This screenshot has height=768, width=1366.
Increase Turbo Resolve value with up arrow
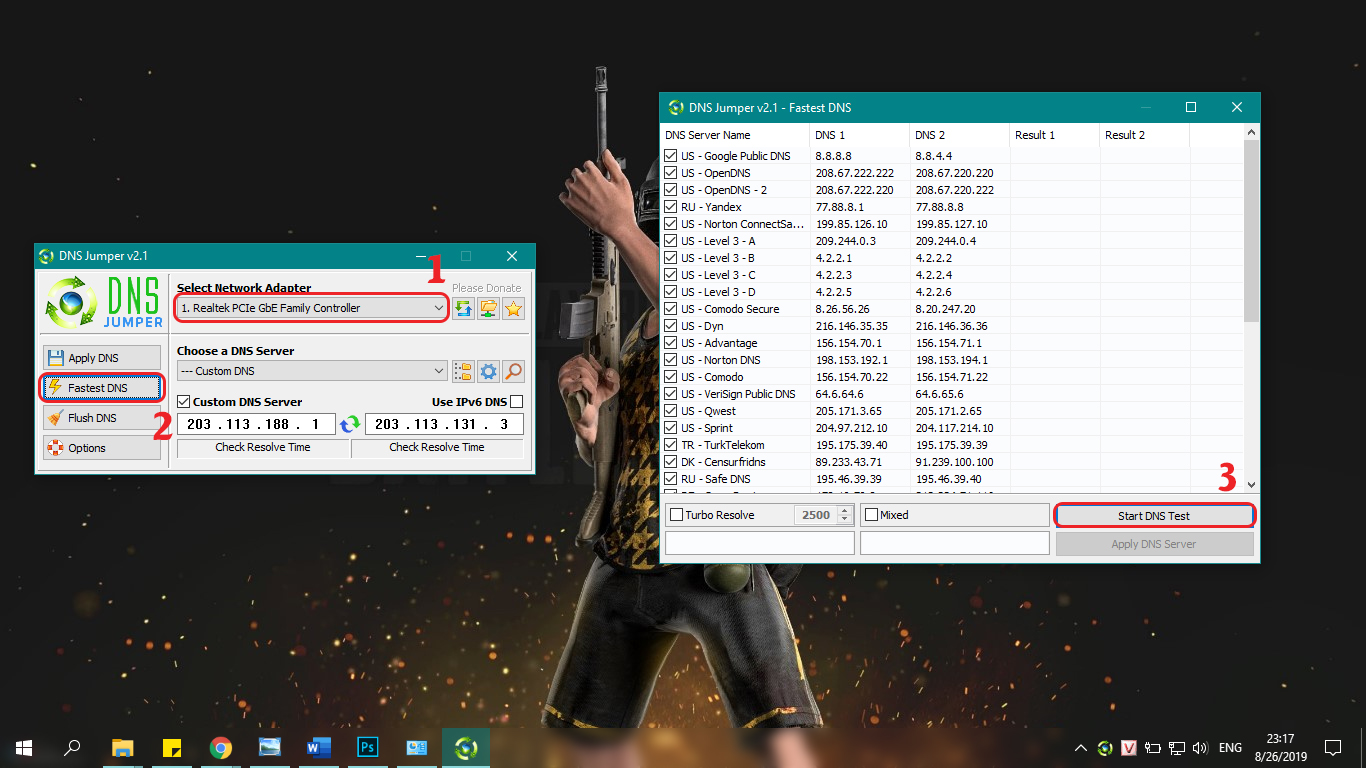844,511
